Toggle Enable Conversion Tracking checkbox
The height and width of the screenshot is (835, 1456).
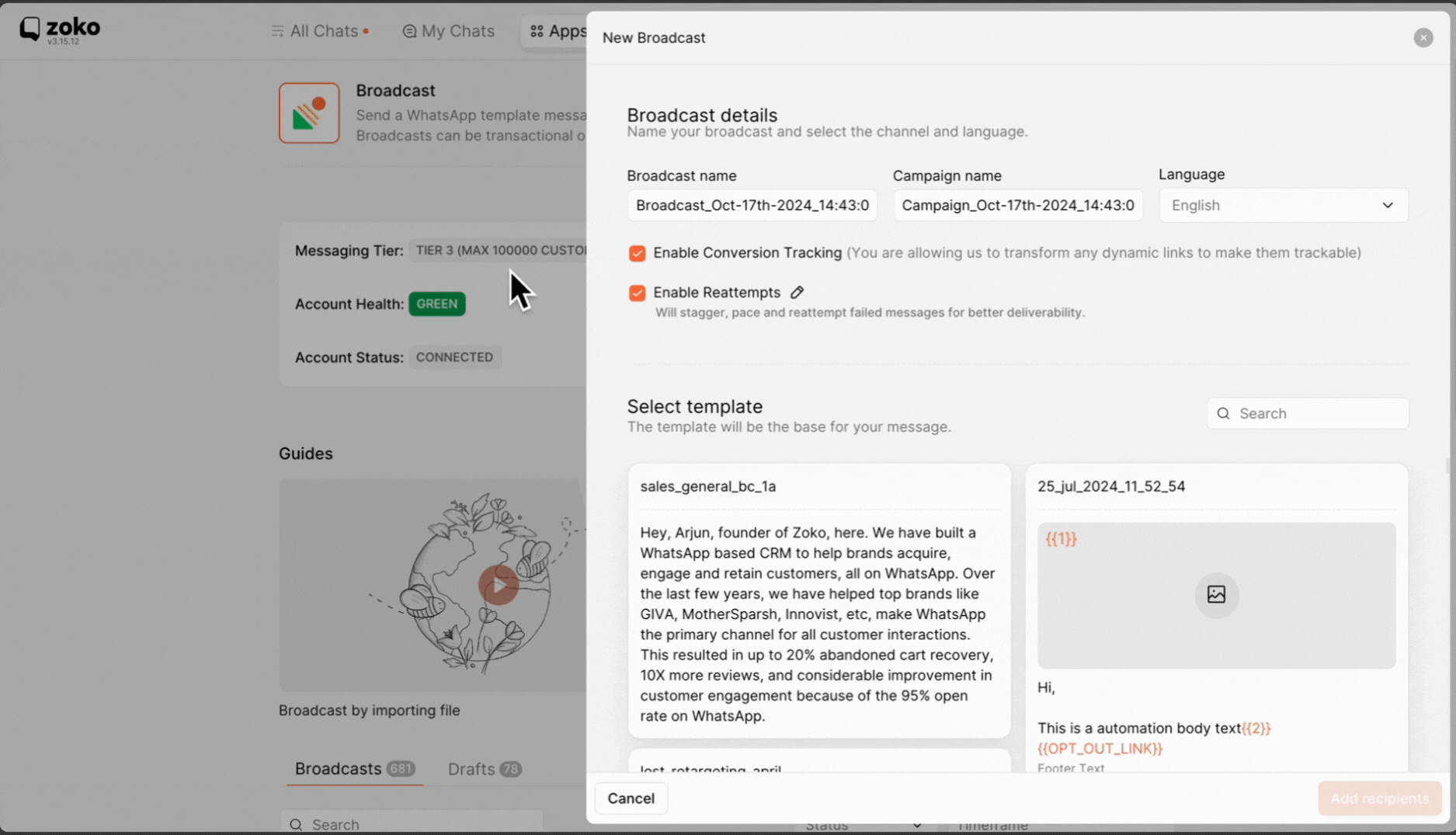click(637, 253)
